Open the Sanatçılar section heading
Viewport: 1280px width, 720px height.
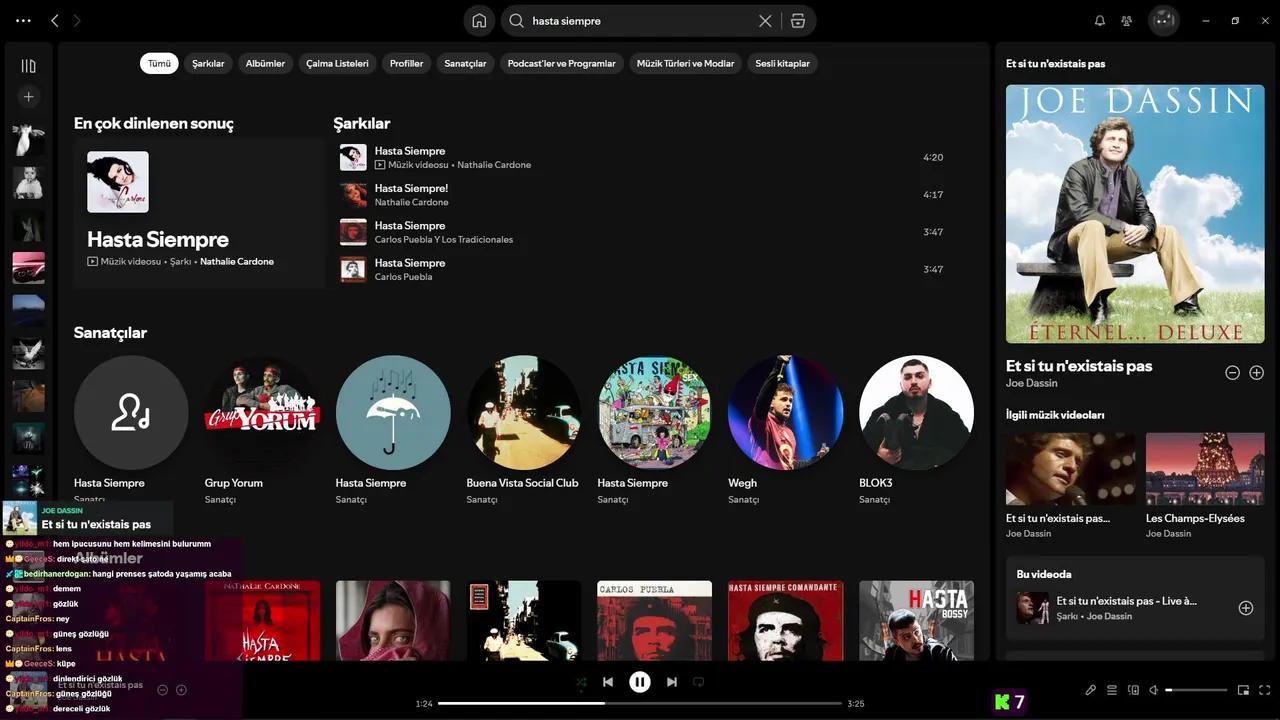110,333
